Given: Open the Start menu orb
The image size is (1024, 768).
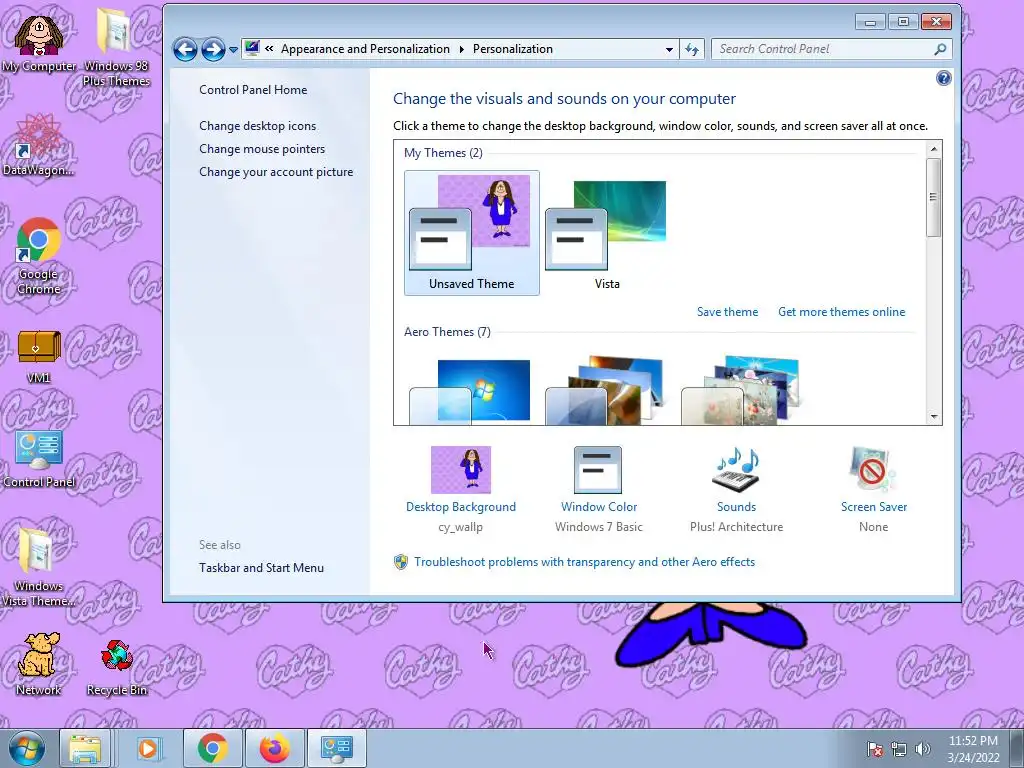Looking at the screenshot, I should [26, 748].
